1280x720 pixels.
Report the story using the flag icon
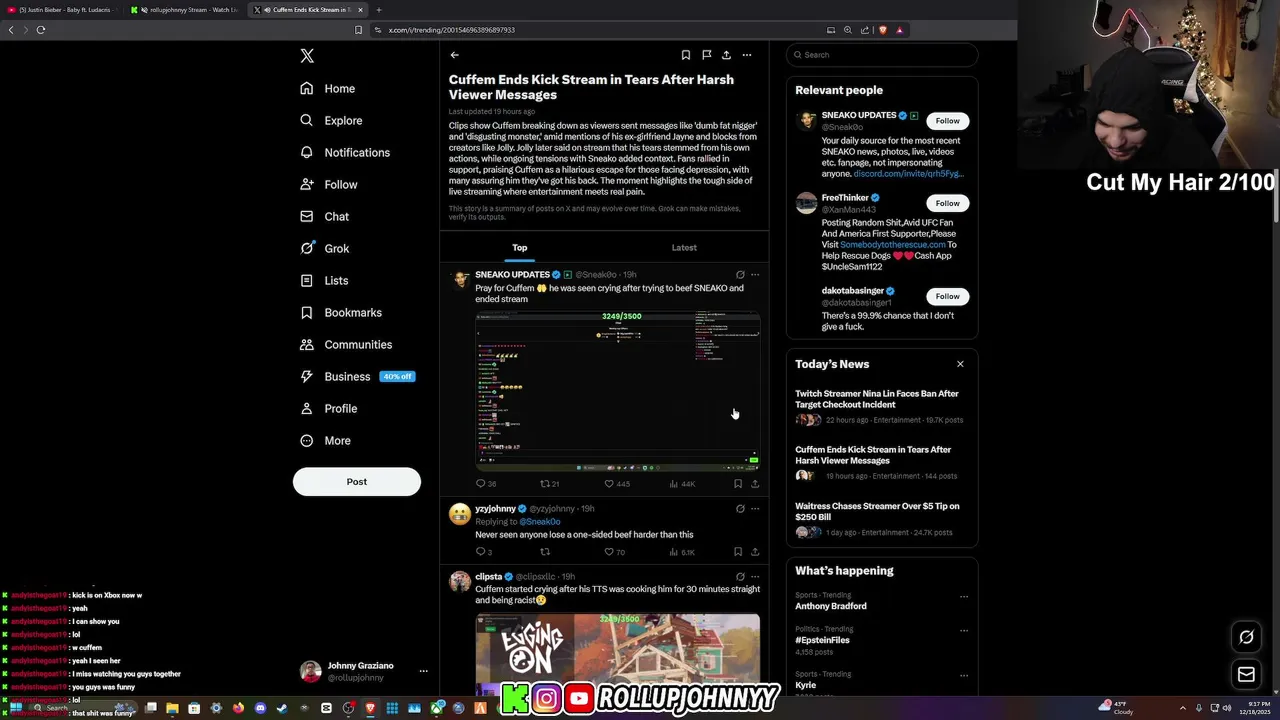(x=706, y=55)
